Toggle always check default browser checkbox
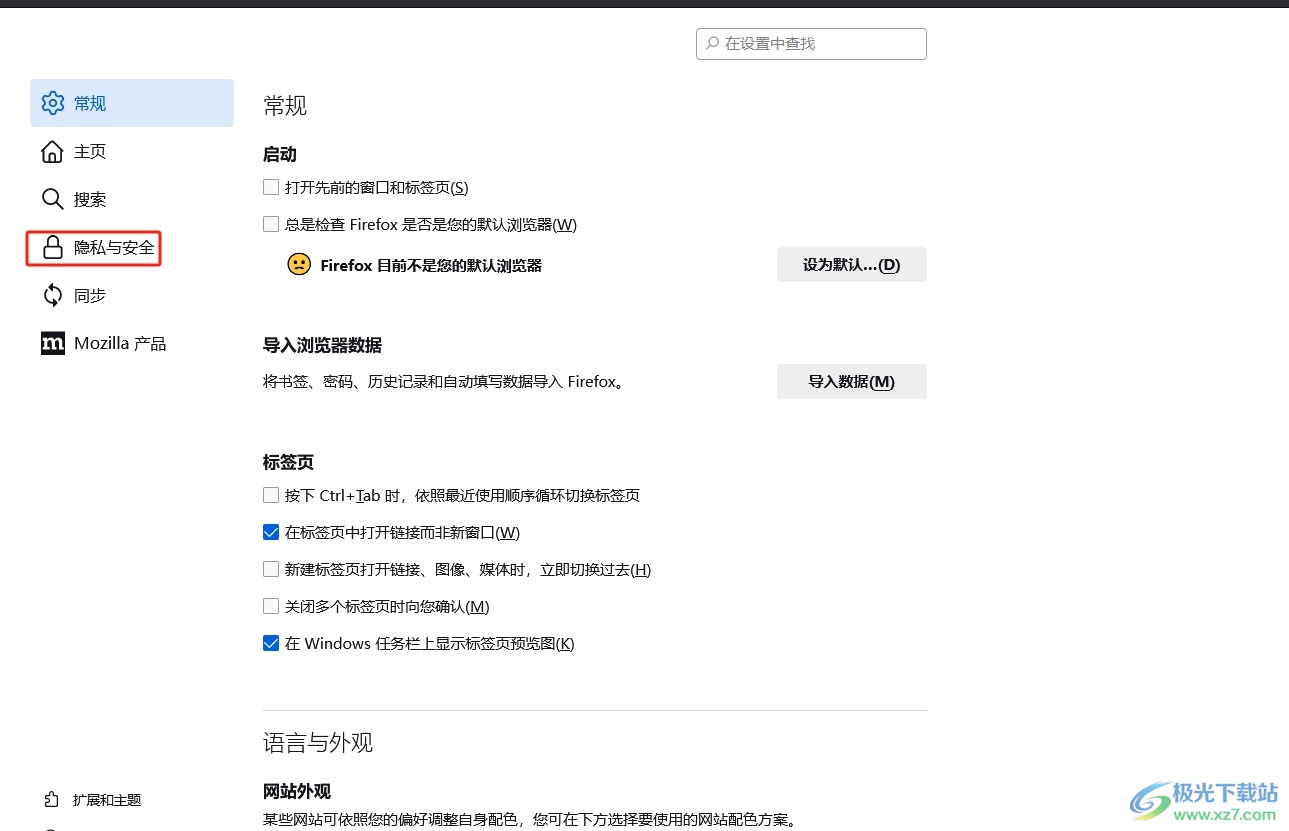 [271, 224]
